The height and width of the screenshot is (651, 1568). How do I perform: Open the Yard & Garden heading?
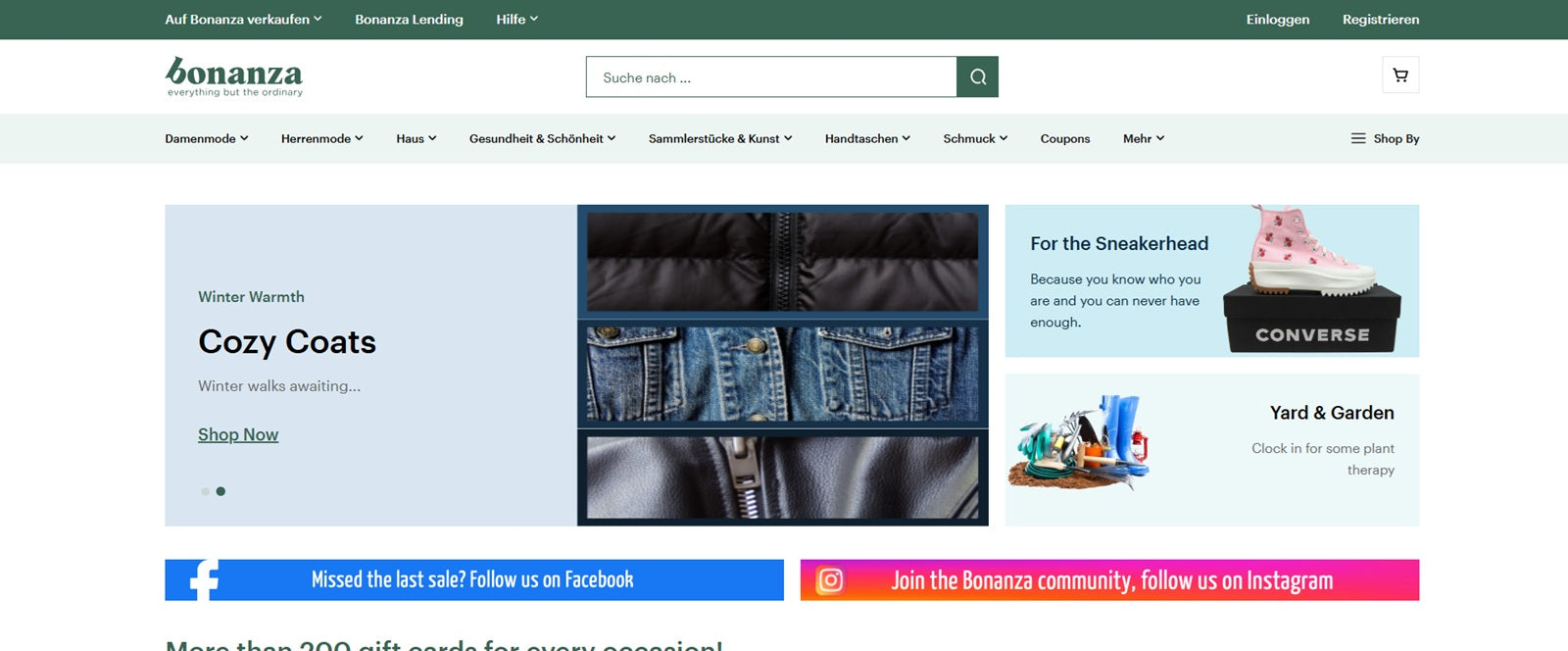[x=1332, y=413]
